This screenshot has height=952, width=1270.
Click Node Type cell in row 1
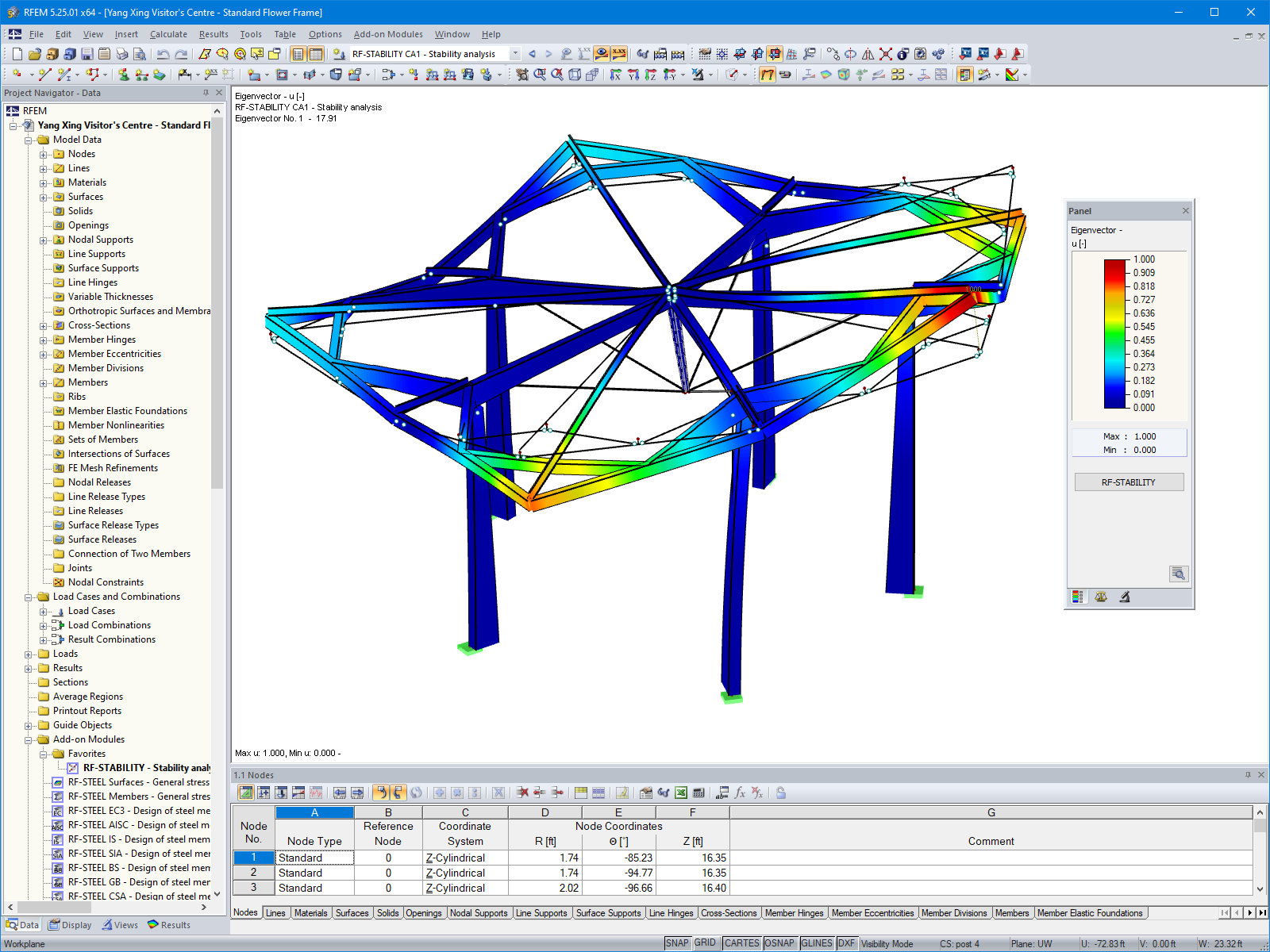pyautogui.click(x=314, y=858)
